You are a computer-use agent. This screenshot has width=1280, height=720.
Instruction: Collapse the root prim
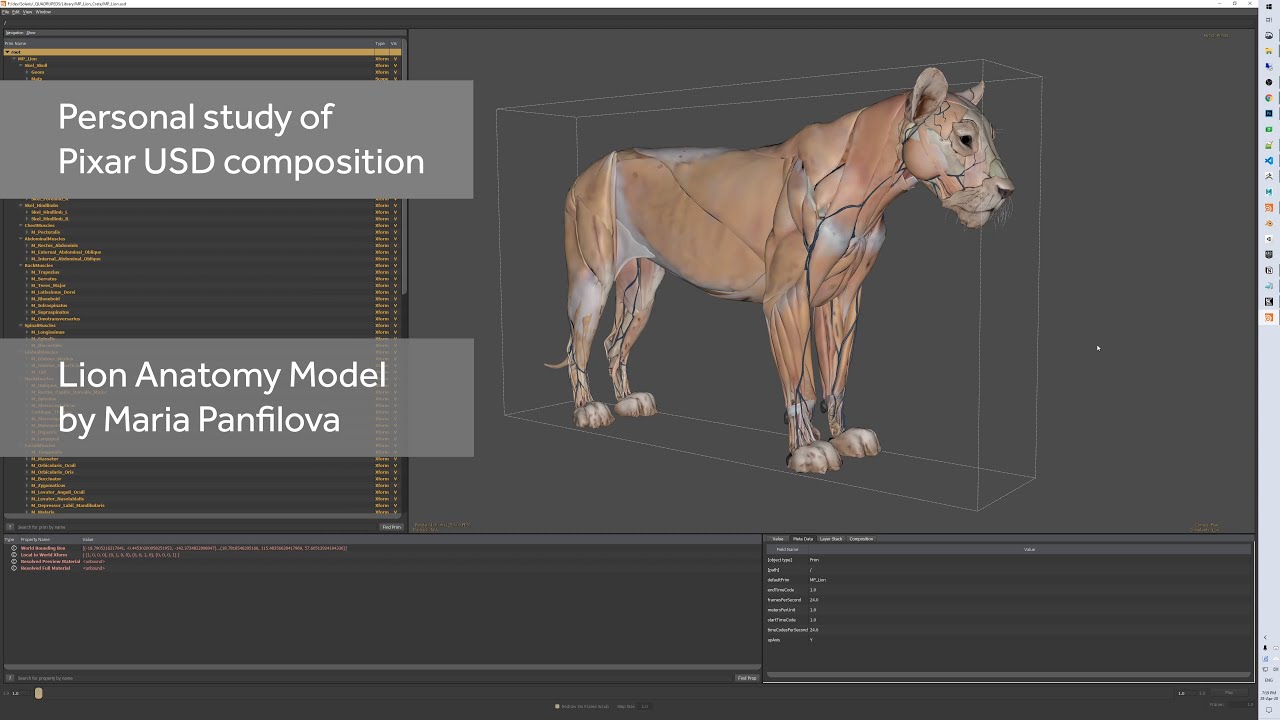(x=7, y=52)
